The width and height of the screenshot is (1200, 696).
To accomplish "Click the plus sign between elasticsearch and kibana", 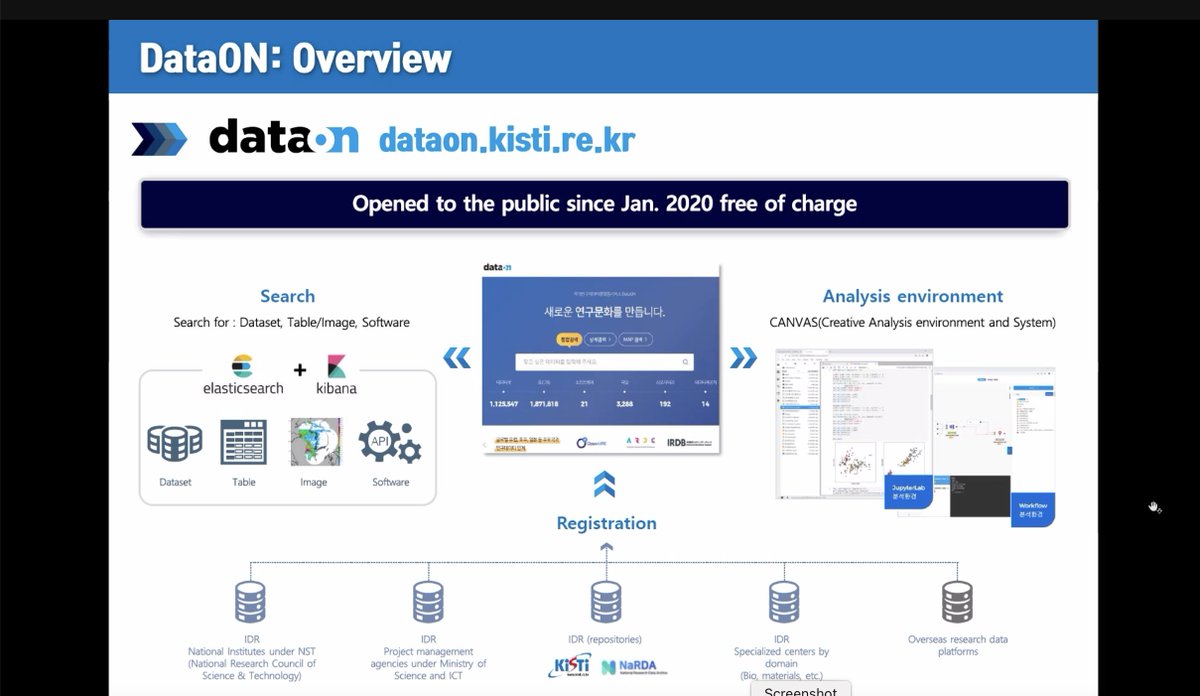I will 299,370.
